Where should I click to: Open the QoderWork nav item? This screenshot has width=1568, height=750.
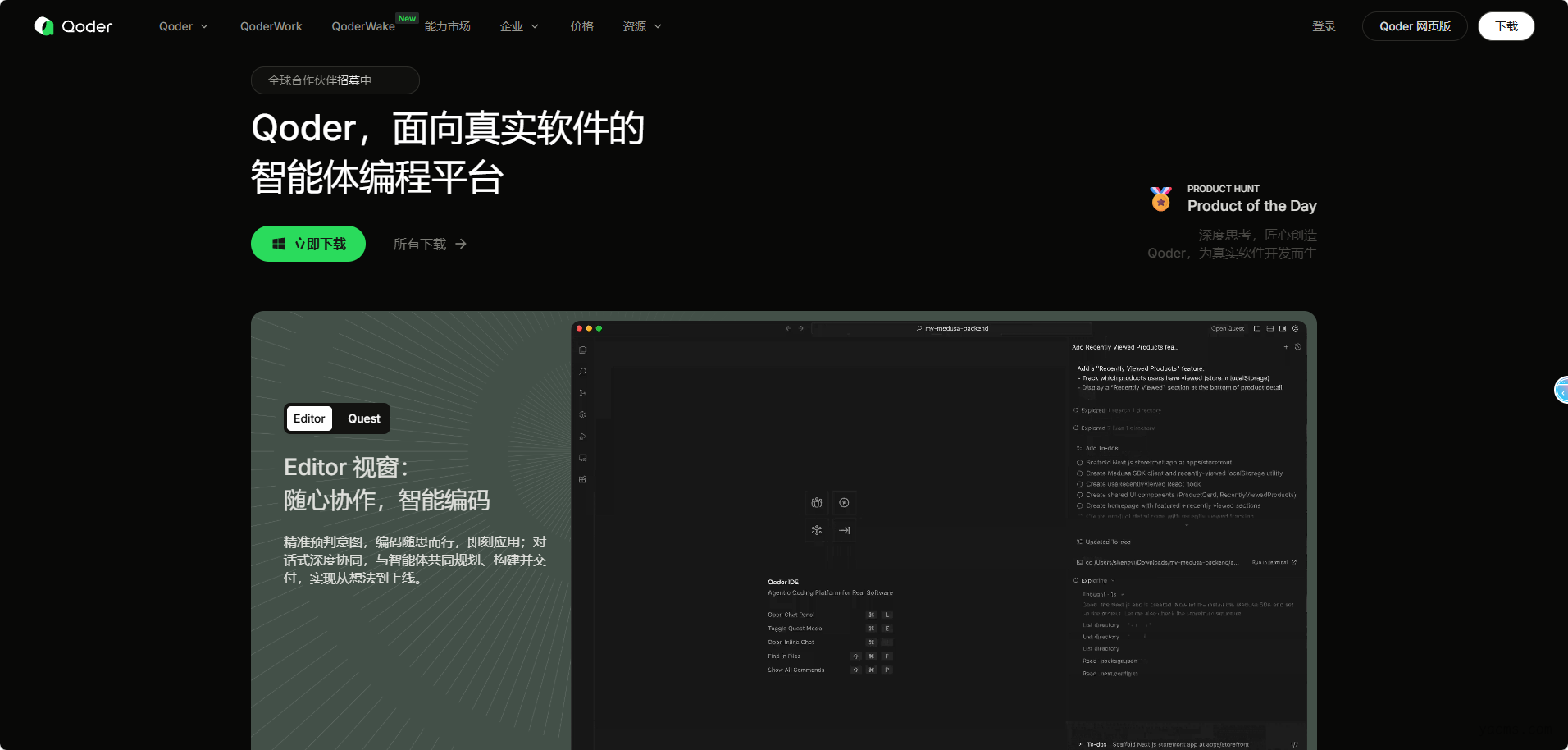(271, 26)
